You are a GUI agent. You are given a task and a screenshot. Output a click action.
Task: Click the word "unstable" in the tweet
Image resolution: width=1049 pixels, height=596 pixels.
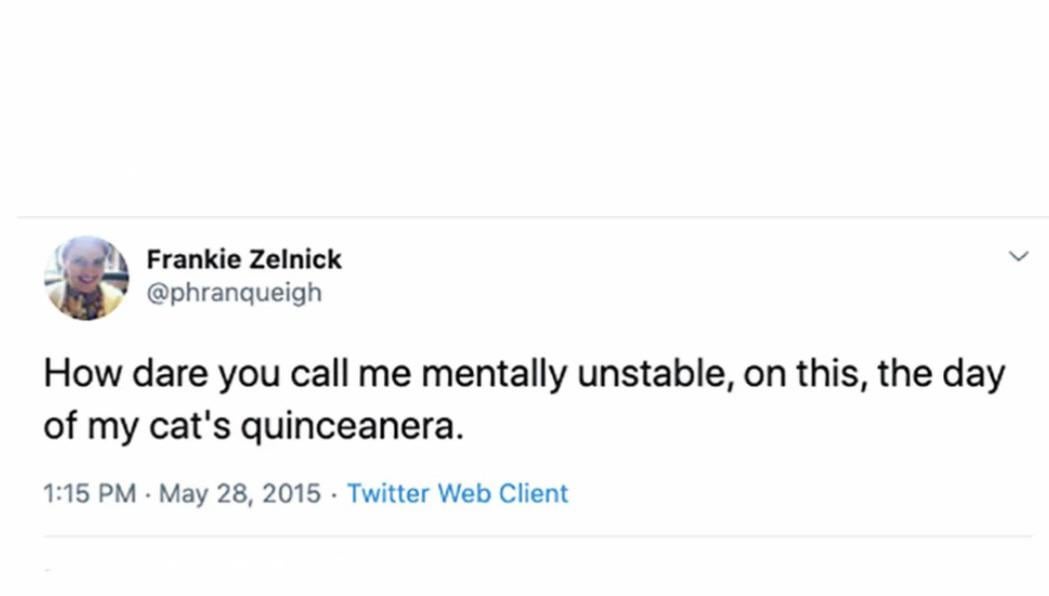click(641, 375)
